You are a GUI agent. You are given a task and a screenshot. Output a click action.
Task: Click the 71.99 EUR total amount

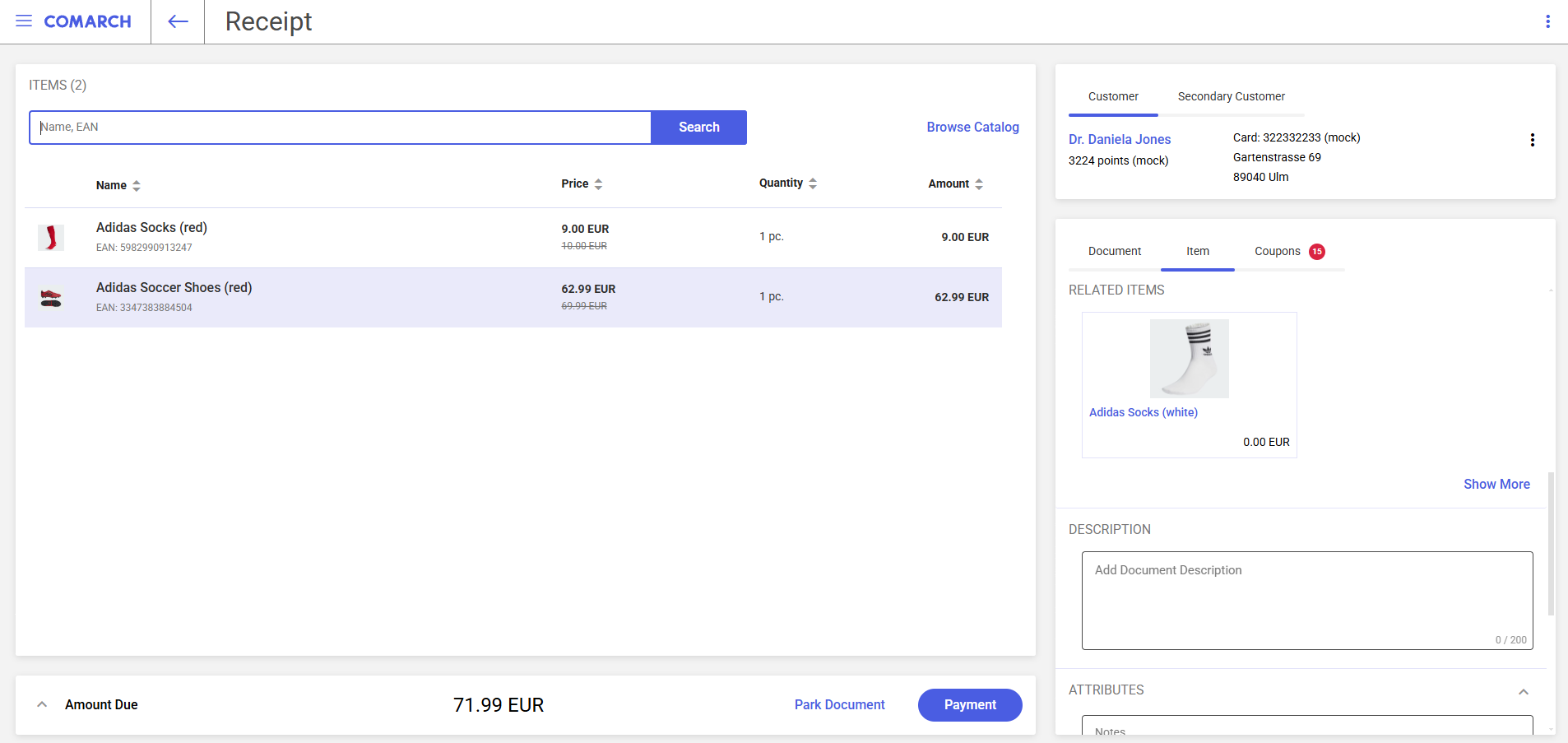[499, 705]
